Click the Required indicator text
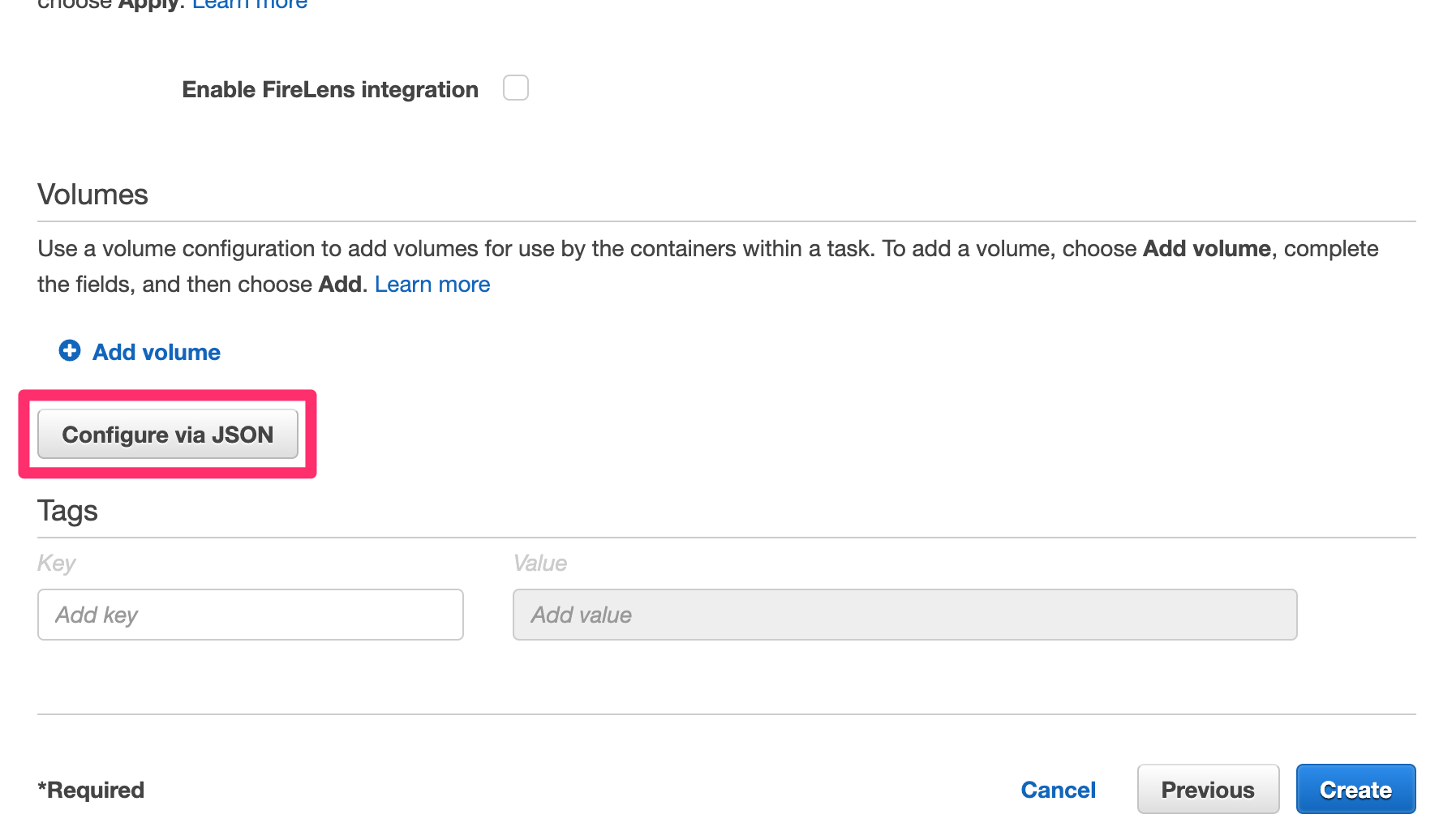The width and height of the screenshot is (1439, 840). coord(90,789)
